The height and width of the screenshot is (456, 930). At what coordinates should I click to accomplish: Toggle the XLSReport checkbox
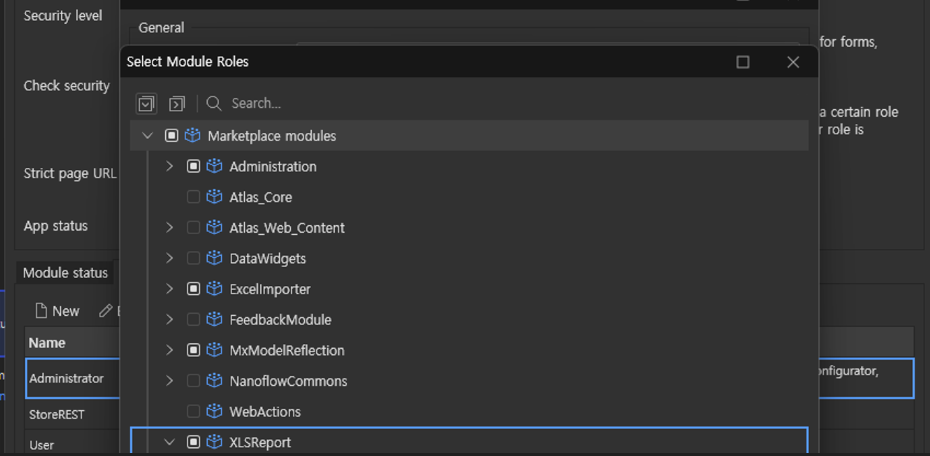193,442
